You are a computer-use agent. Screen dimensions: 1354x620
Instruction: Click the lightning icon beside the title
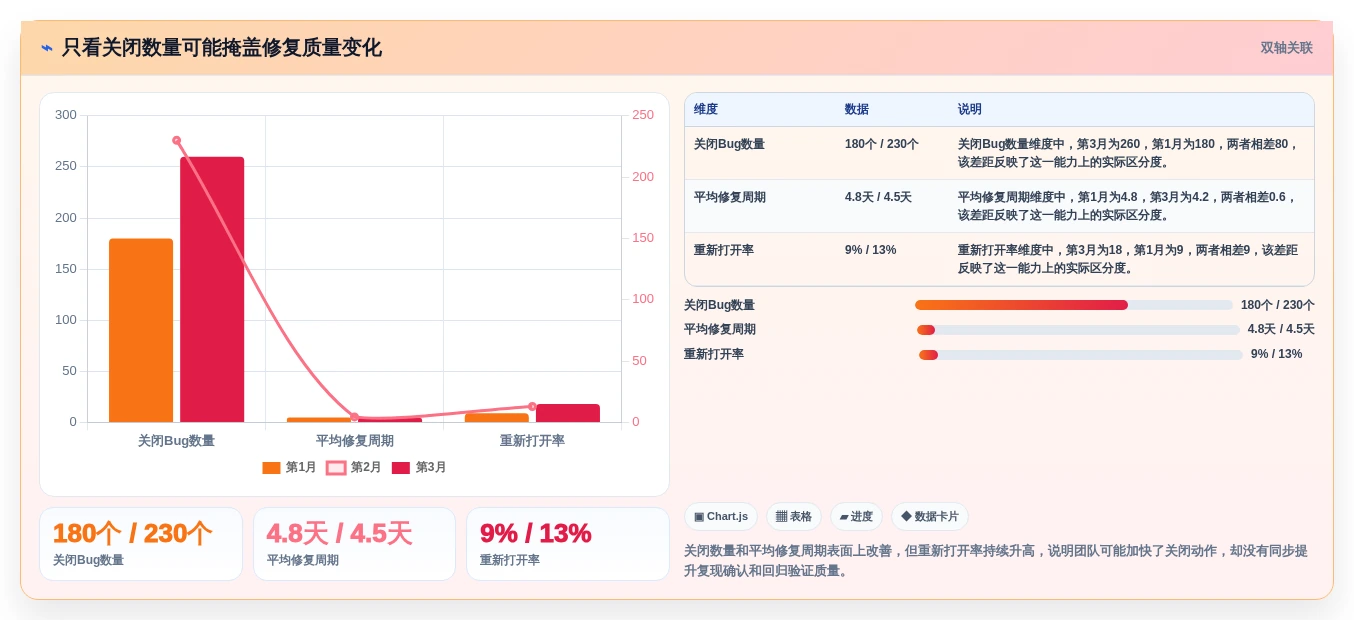(47, 48)
